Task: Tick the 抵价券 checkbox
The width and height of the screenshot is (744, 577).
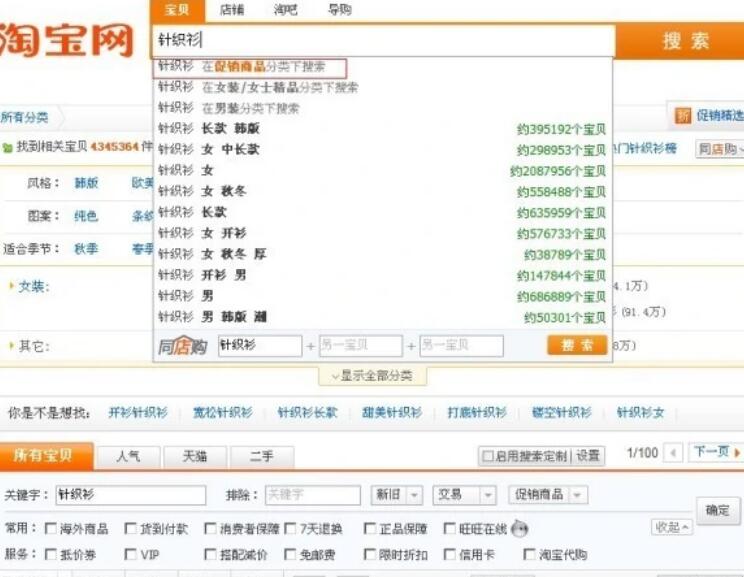Action: 50,554
